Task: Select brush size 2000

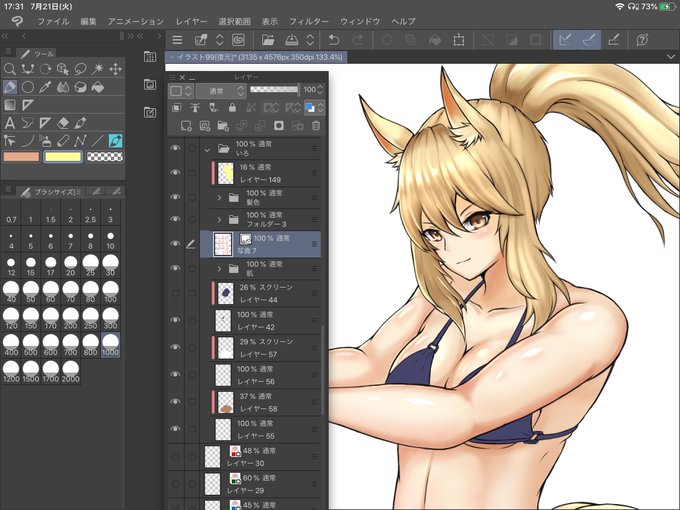Action: (70, 372)
